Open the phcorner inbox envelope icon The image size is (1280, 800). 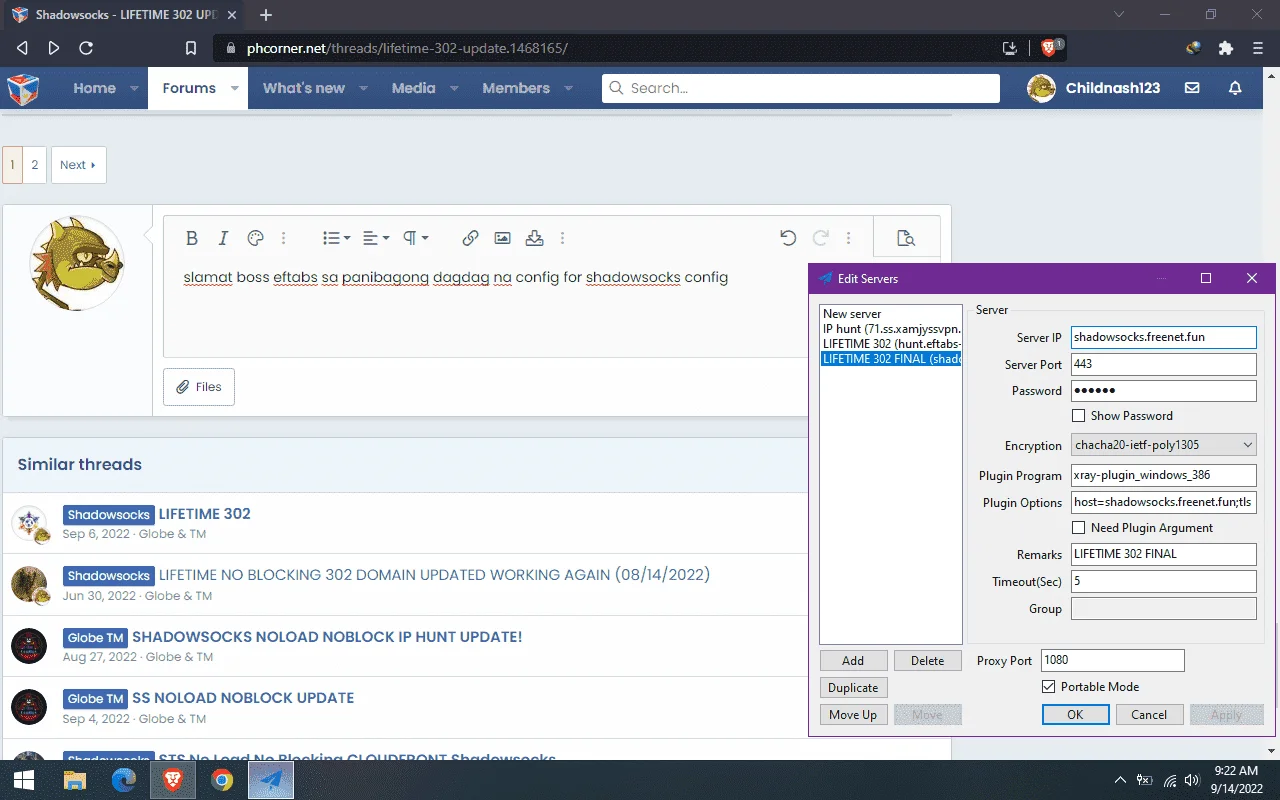coord(1192,88)
